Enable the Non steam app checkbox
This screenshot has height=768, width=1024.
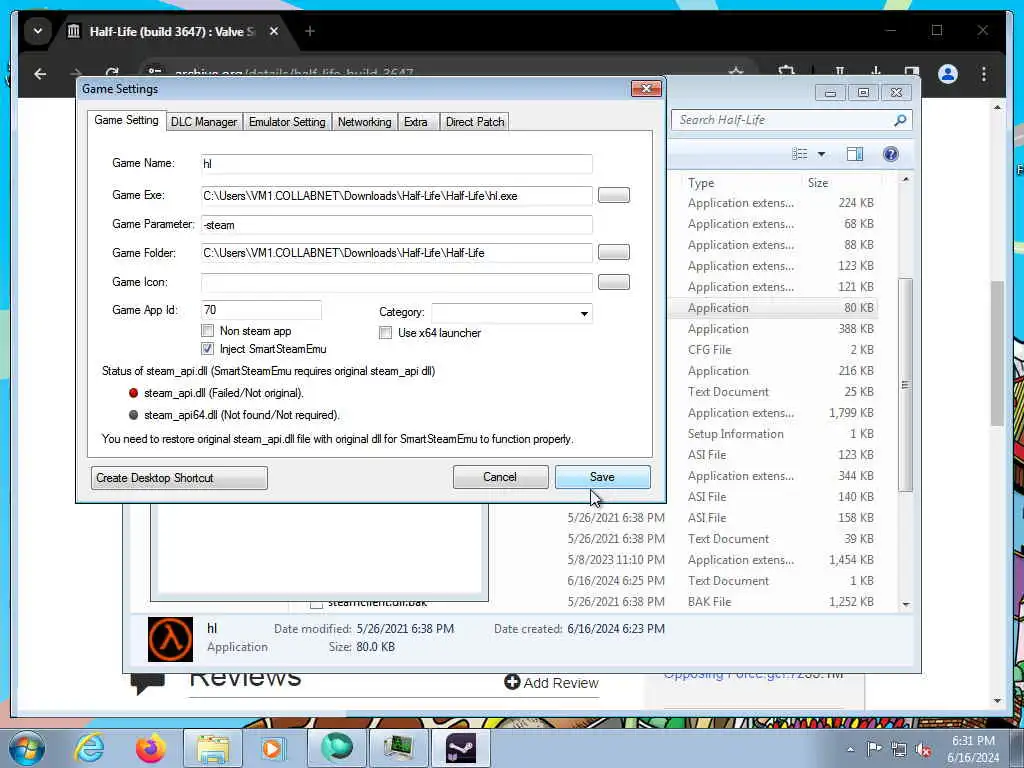208,330
